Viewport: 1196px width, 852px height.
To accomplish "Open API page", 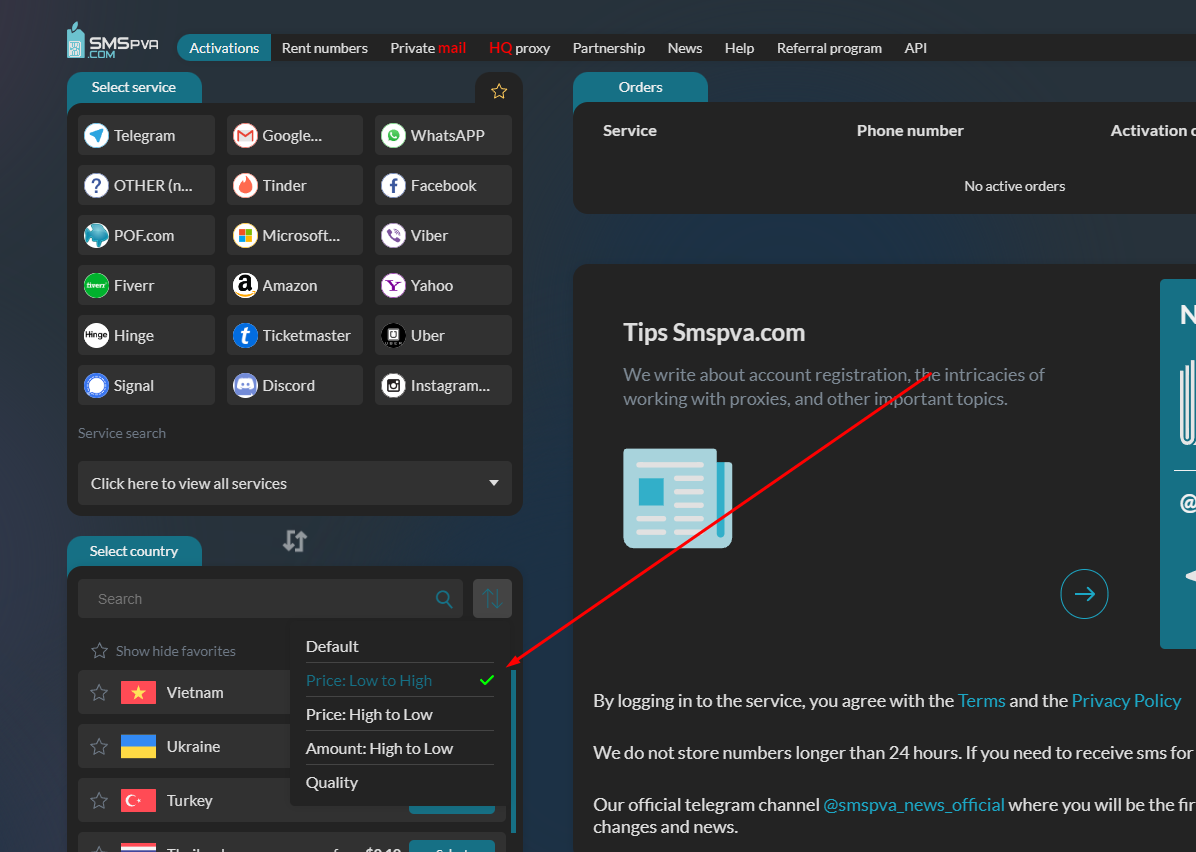I will pos(915,47).
